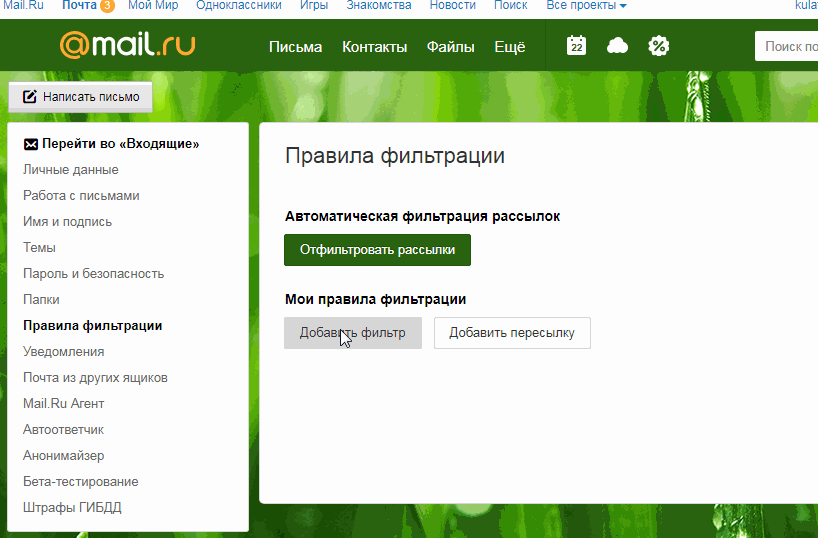The width and height of the screenshot is (818, 538).
Task: Click in the search mail field
Action: [x=788, y=46]
